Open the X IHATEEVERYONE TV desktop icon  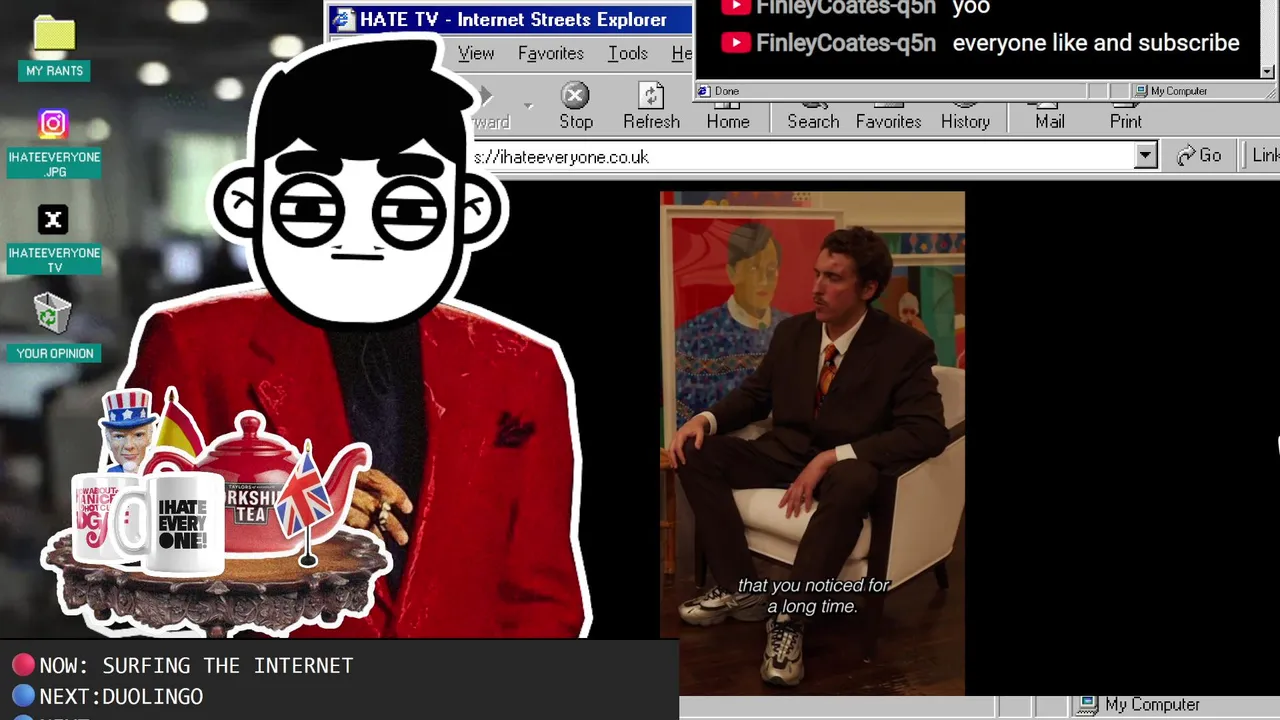tap(54, 239)
